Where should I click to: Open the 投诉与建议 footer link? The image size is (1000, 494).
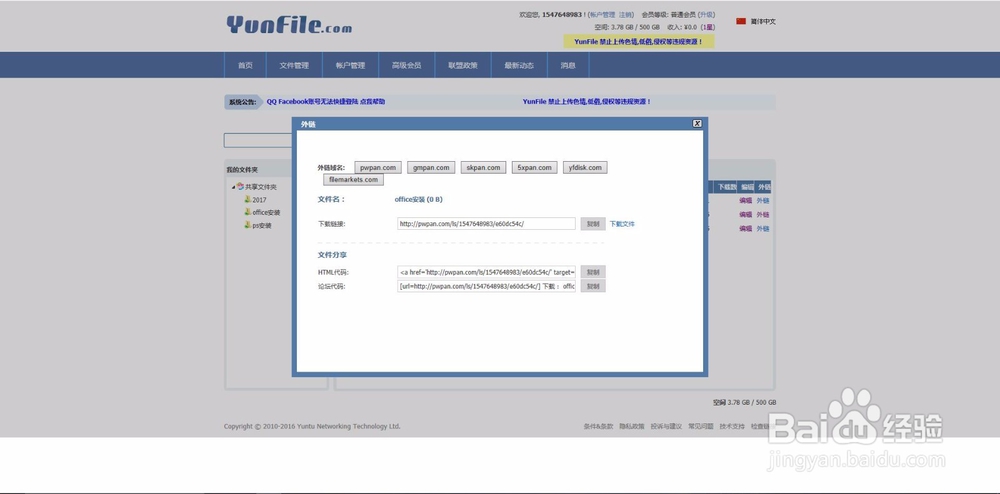666,426
